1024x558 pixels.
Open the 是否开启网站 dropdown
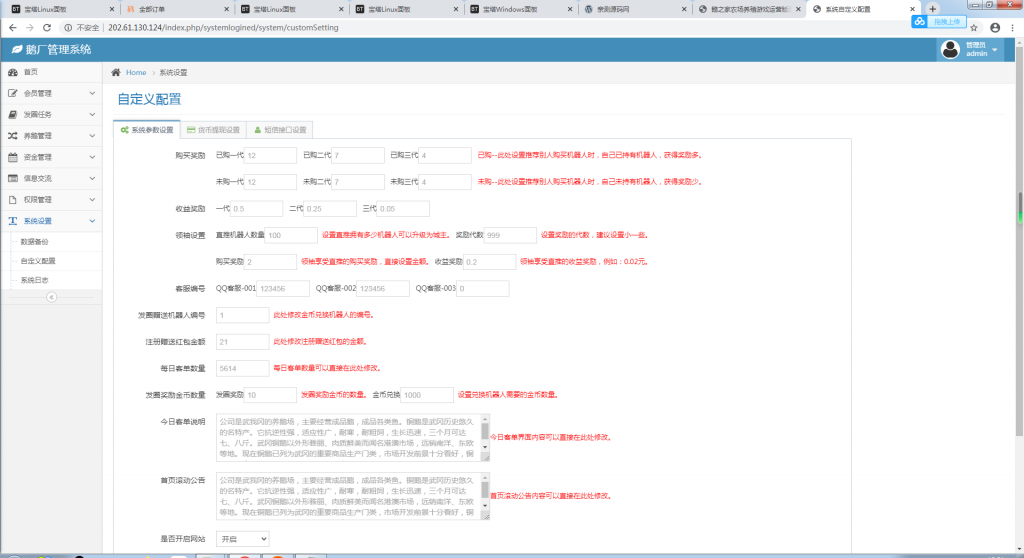(x=242, y=539)
